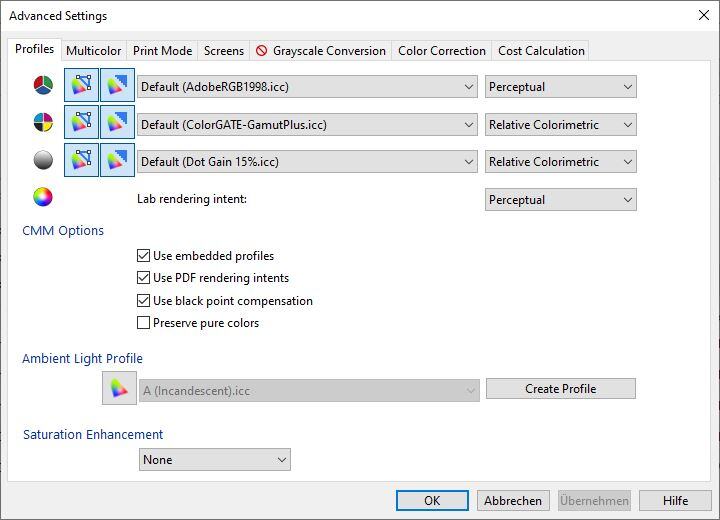Click the node-gamut icon button in the ColorGATE-GamutPlus row
This screenshot has width=720, height=520.
click(81, 124)
